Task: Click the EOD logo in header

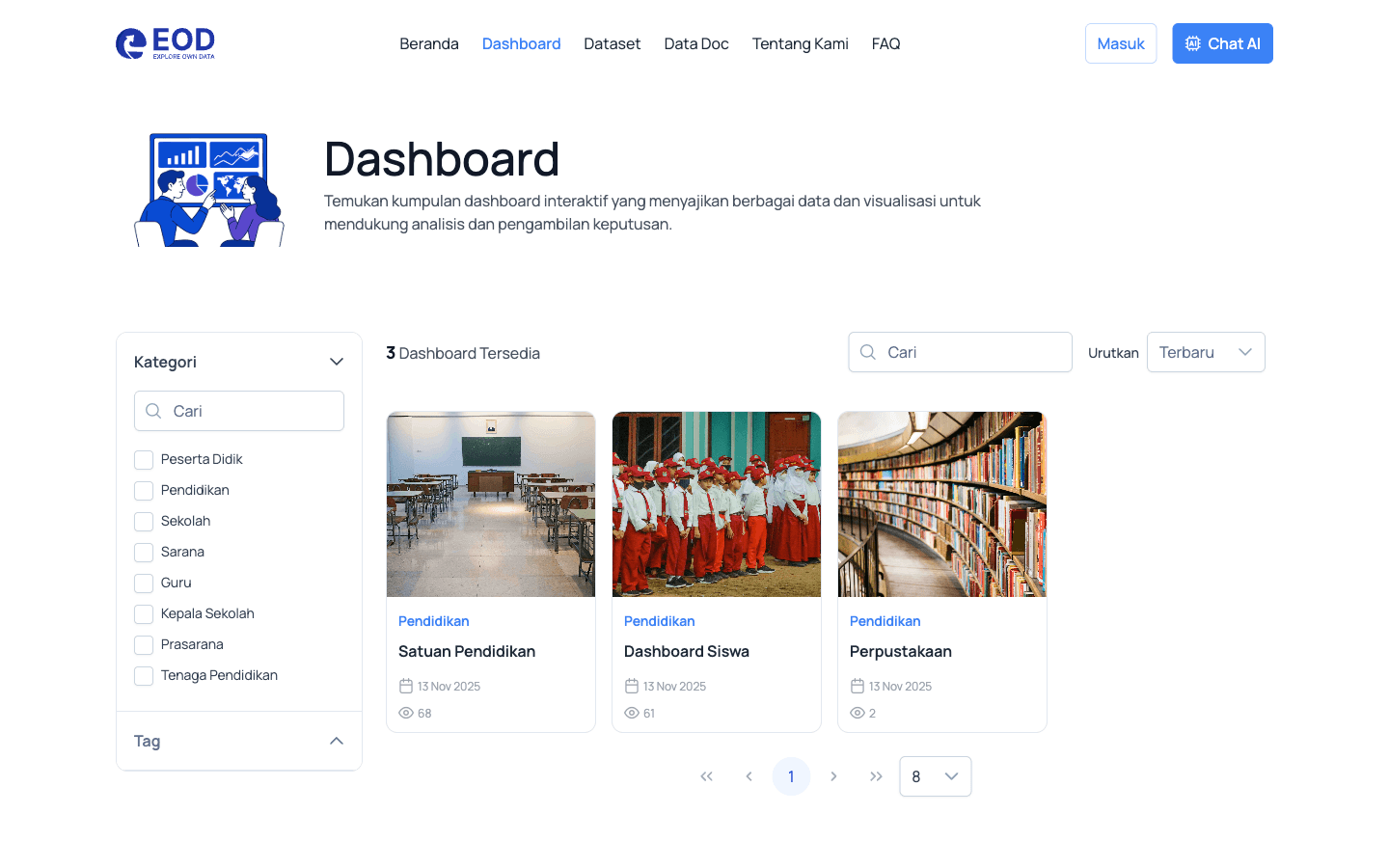Action: (165, 43)
